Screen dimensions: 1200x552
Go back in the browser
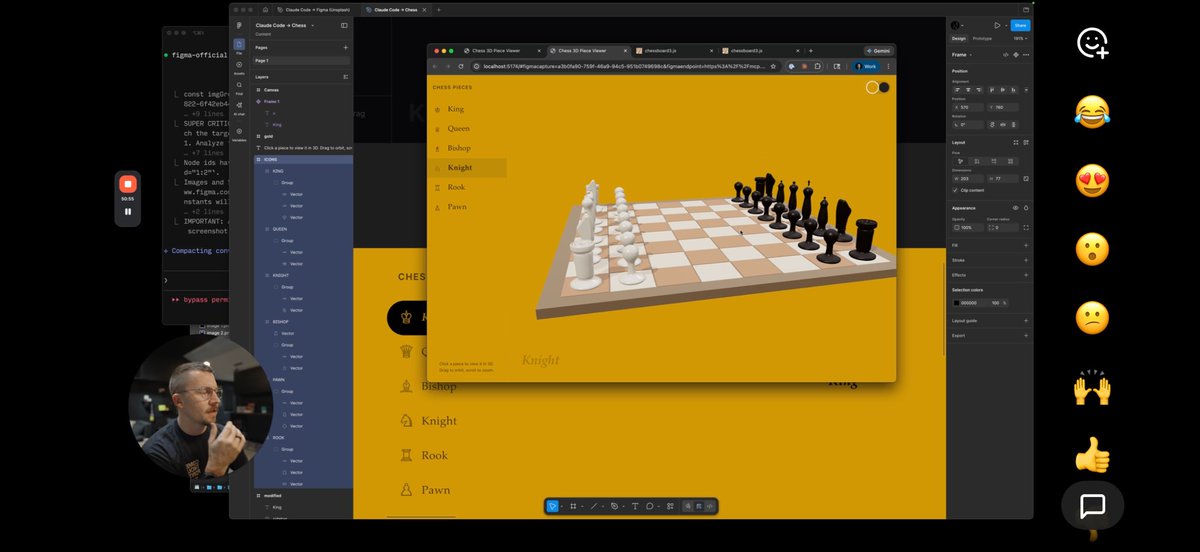(435, 66)
